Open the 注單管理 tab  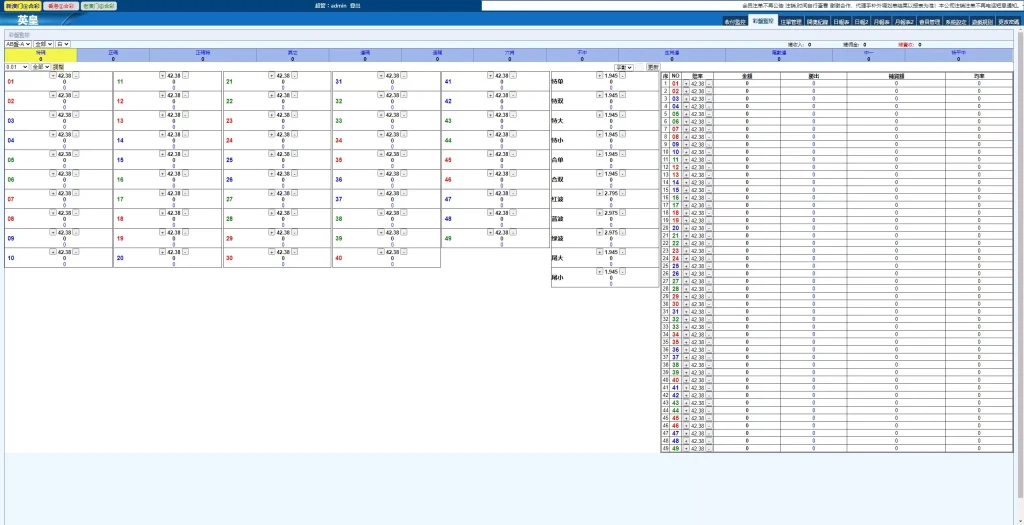790,22
